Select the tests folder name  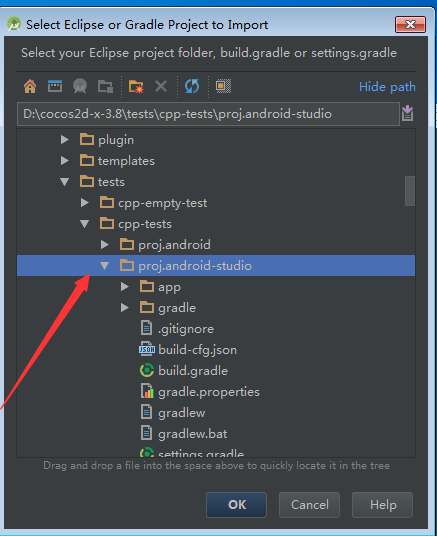click(111, 182)
